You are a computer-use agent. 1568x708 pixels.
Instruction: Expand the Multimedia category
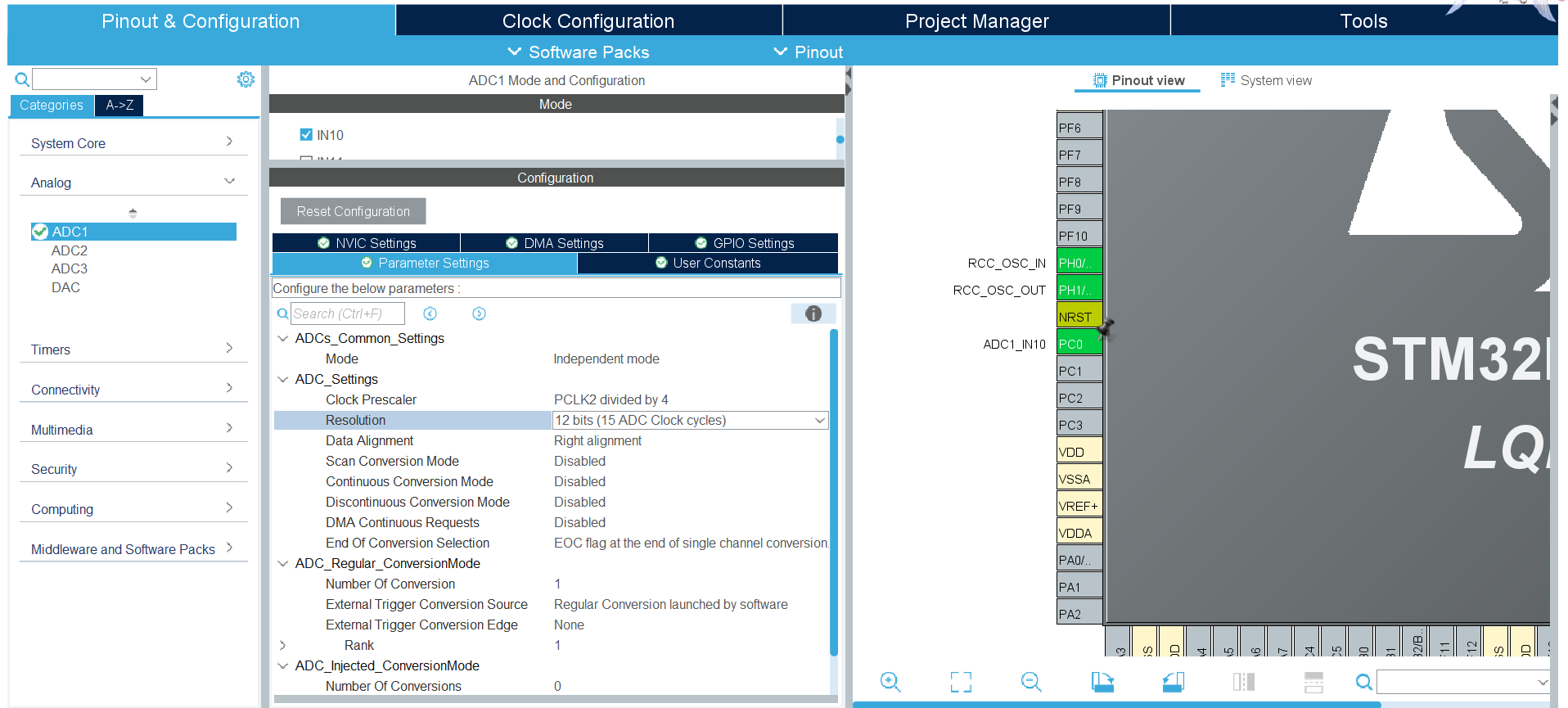tap(133, 429)
